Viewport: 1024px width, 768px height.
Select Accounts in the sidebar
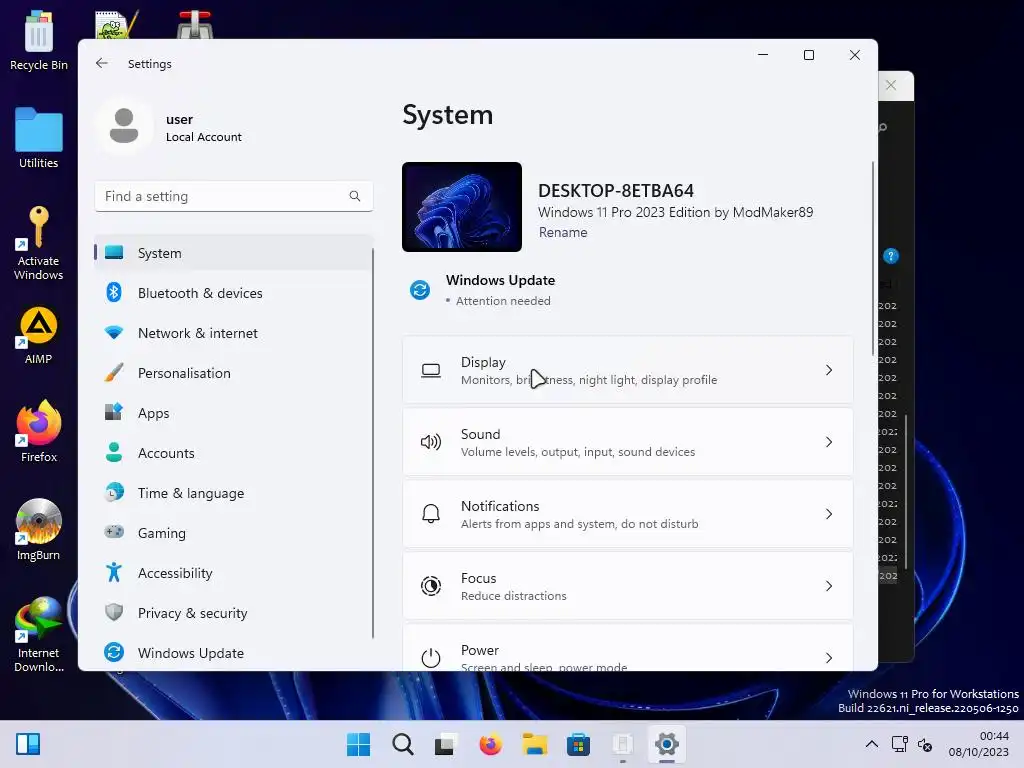click(x=234, y=453)
